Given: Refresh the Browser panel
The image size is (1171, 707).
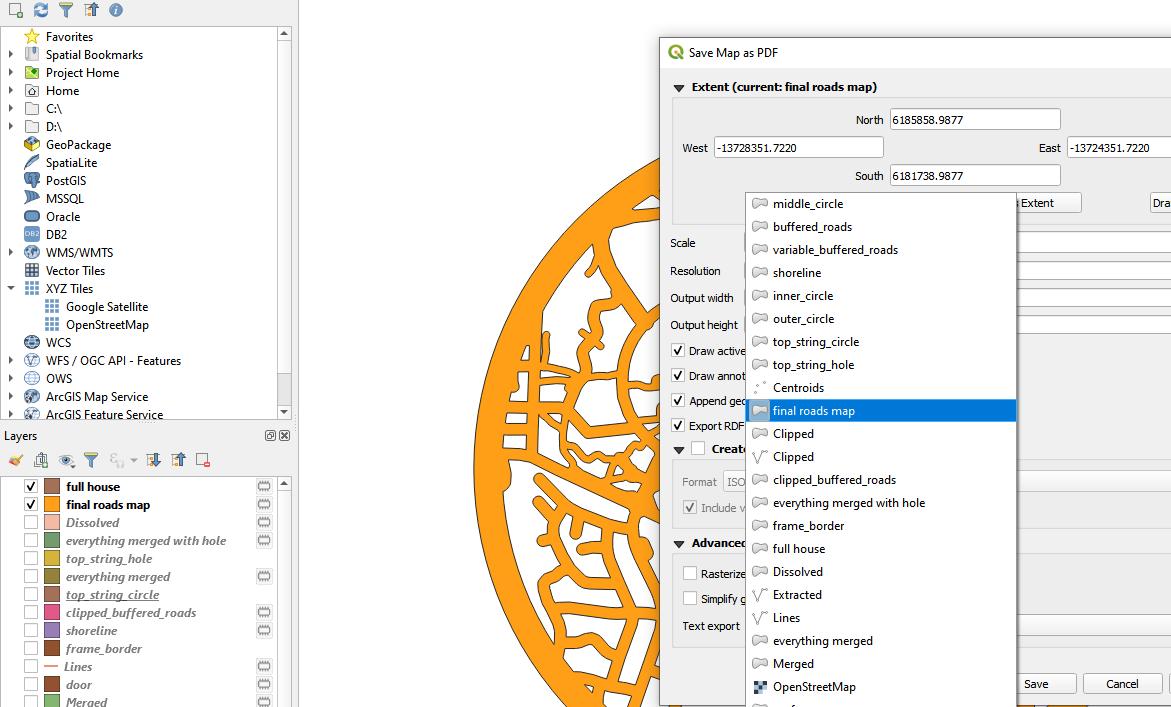Looking at the screenshot, I should pos(40,10).
